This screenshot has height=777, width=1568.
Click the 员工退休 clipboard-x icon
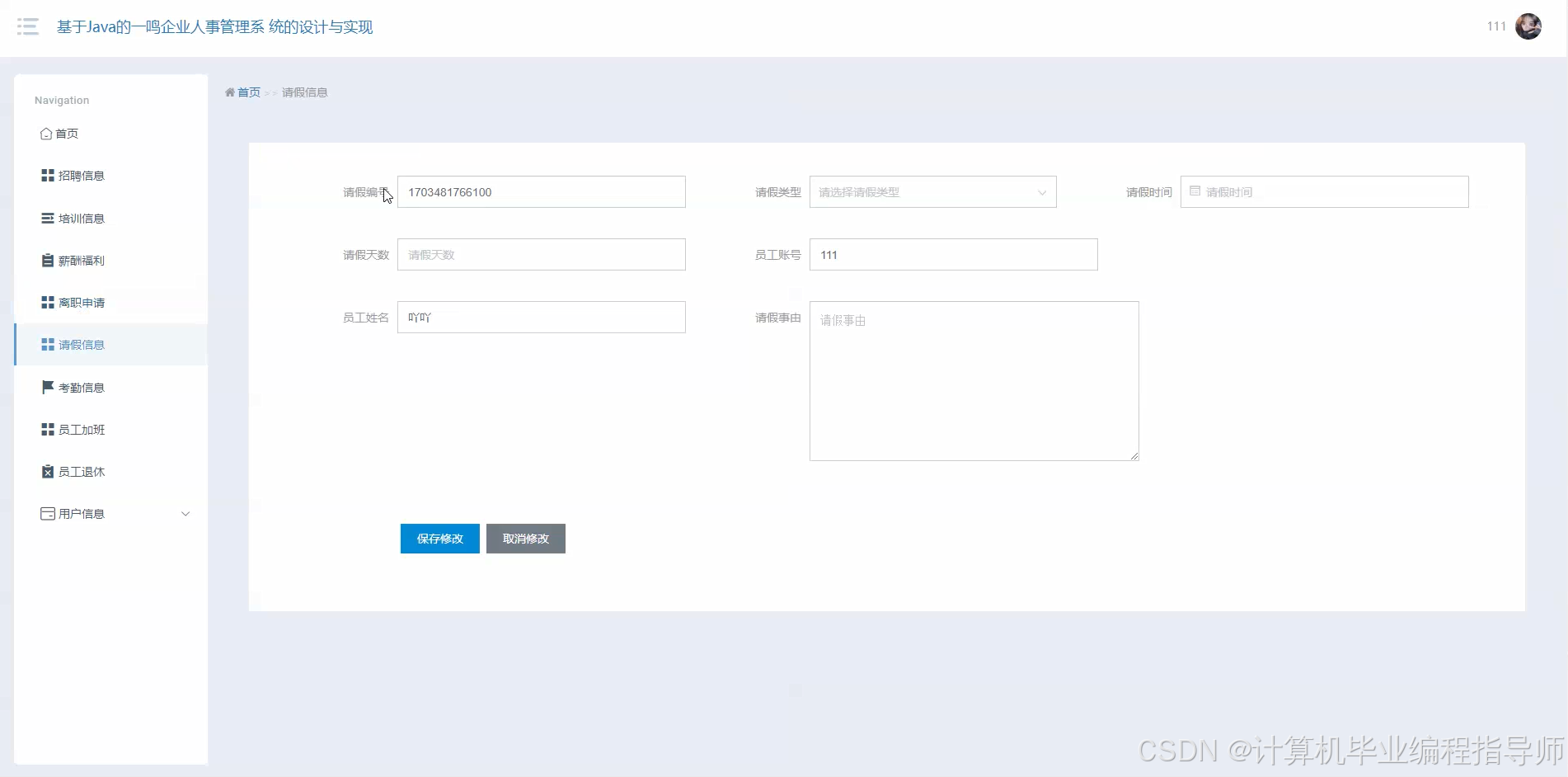pos(48,472)
